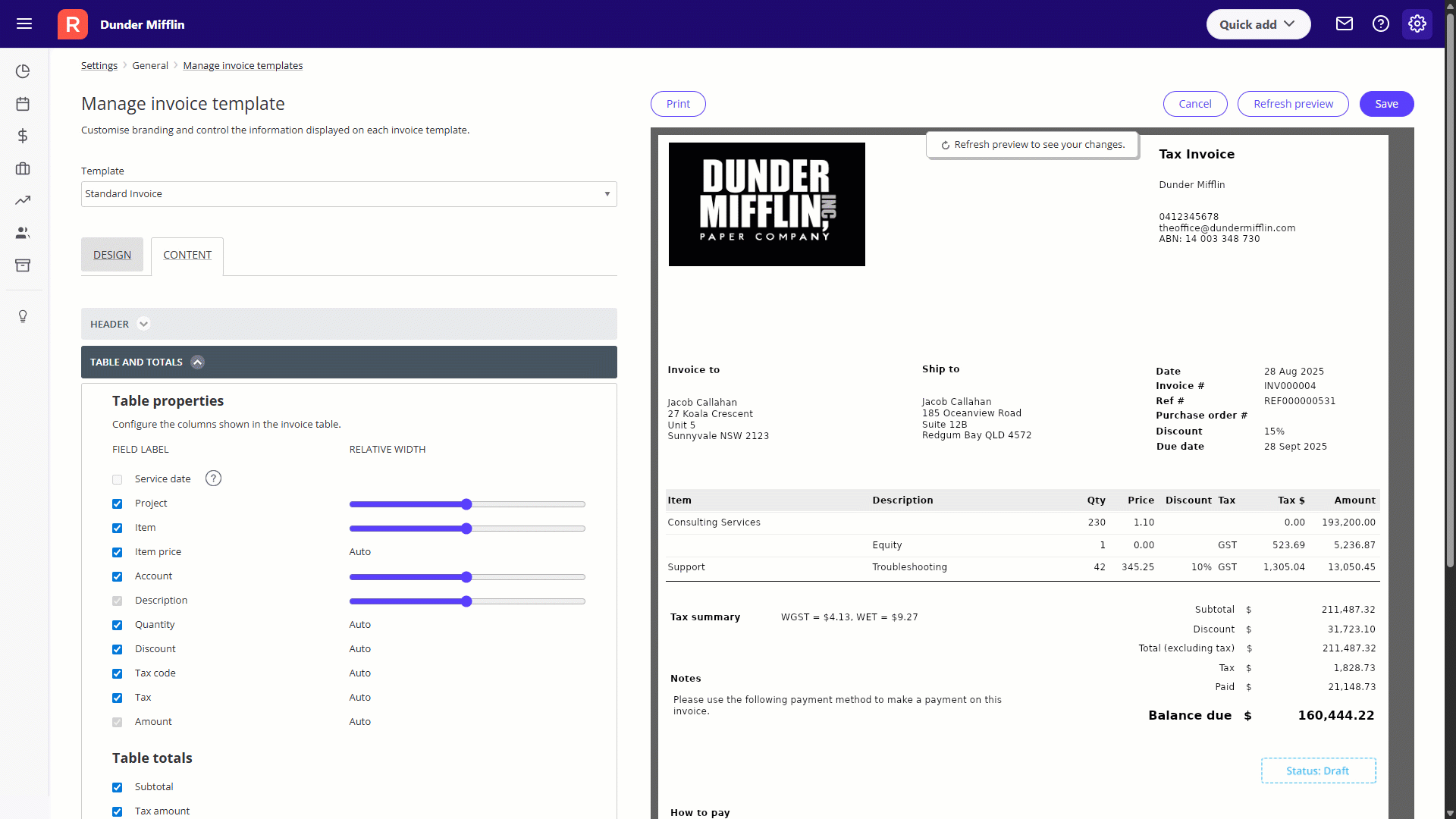Click the Troubleshooting description cell
Viewport: 1456px width, 819px height.
909,567
